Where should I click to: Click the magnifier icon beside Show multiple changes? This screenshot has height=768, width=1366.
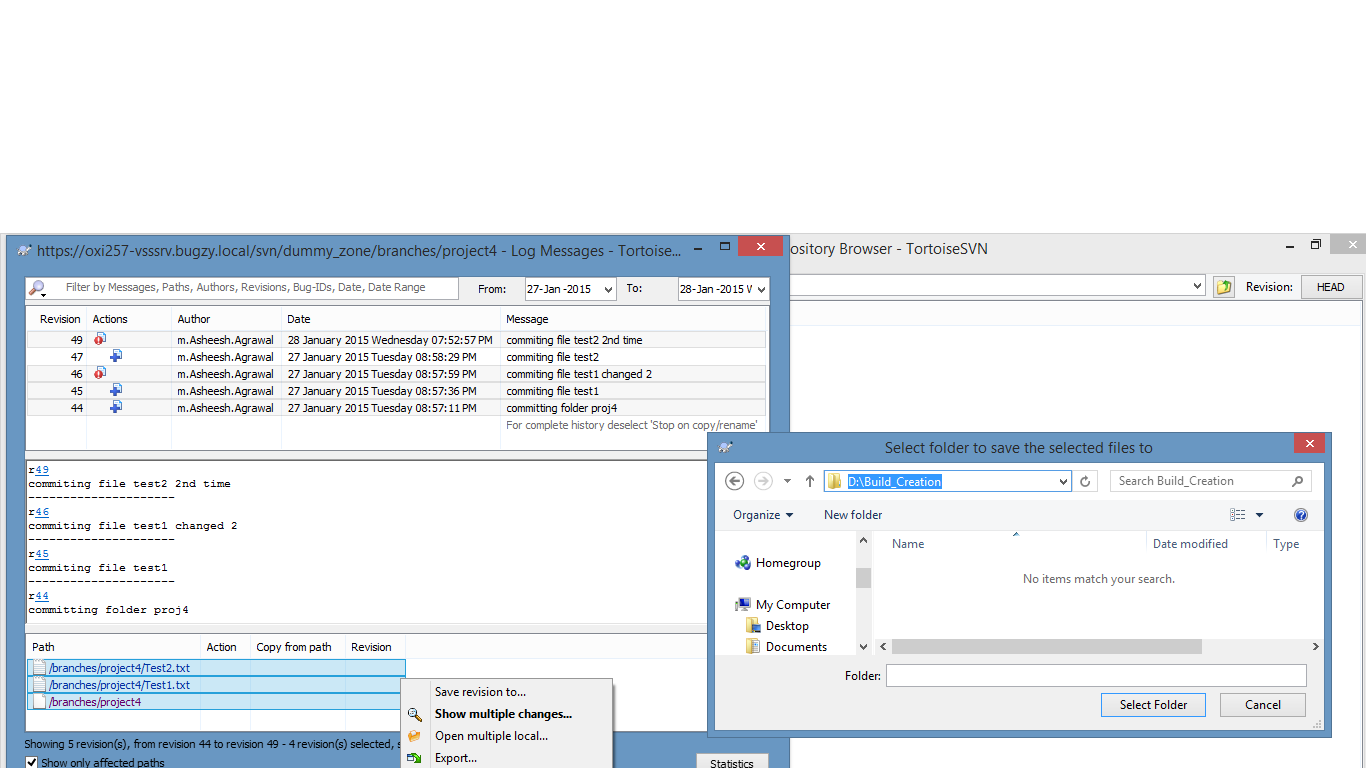pyautogui.click(x=415, y=714)
